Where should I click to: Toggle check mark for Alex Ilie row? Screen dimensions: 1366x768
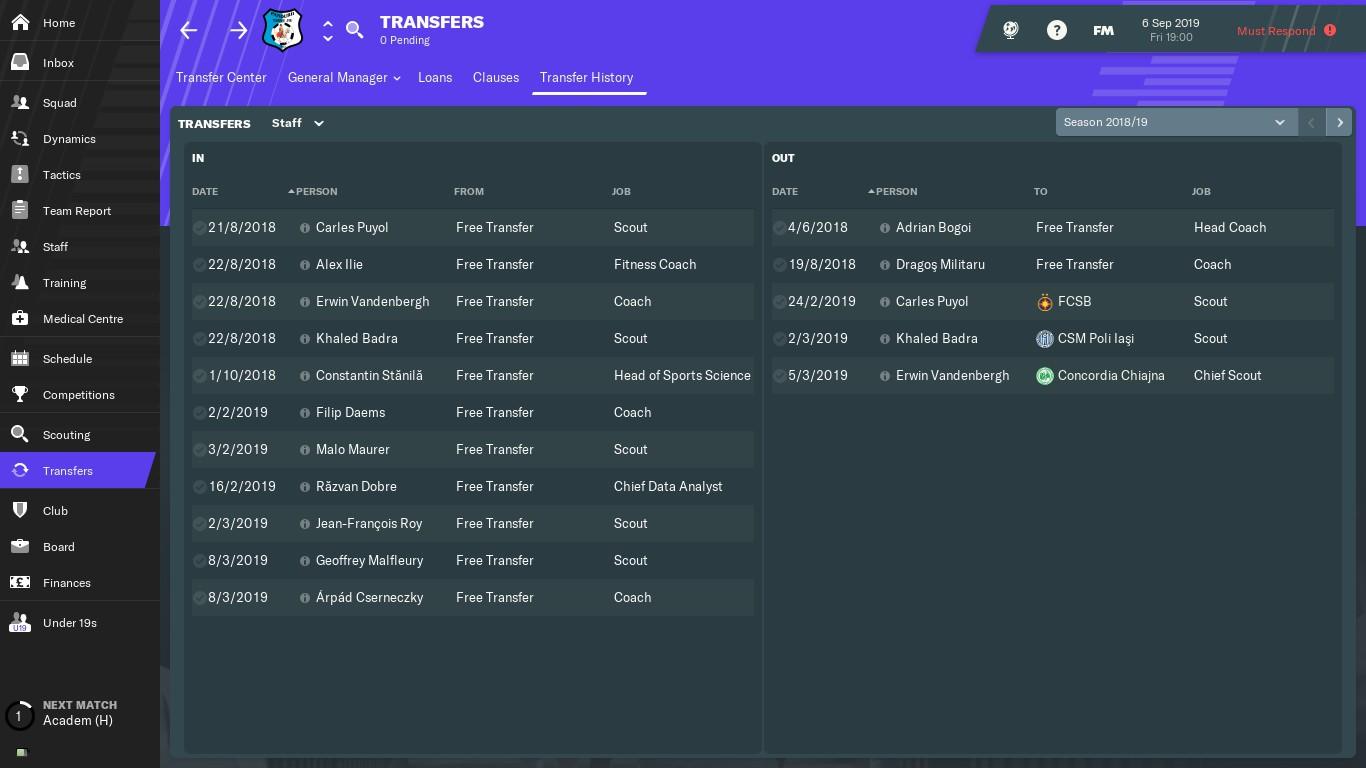coord(200,265)
